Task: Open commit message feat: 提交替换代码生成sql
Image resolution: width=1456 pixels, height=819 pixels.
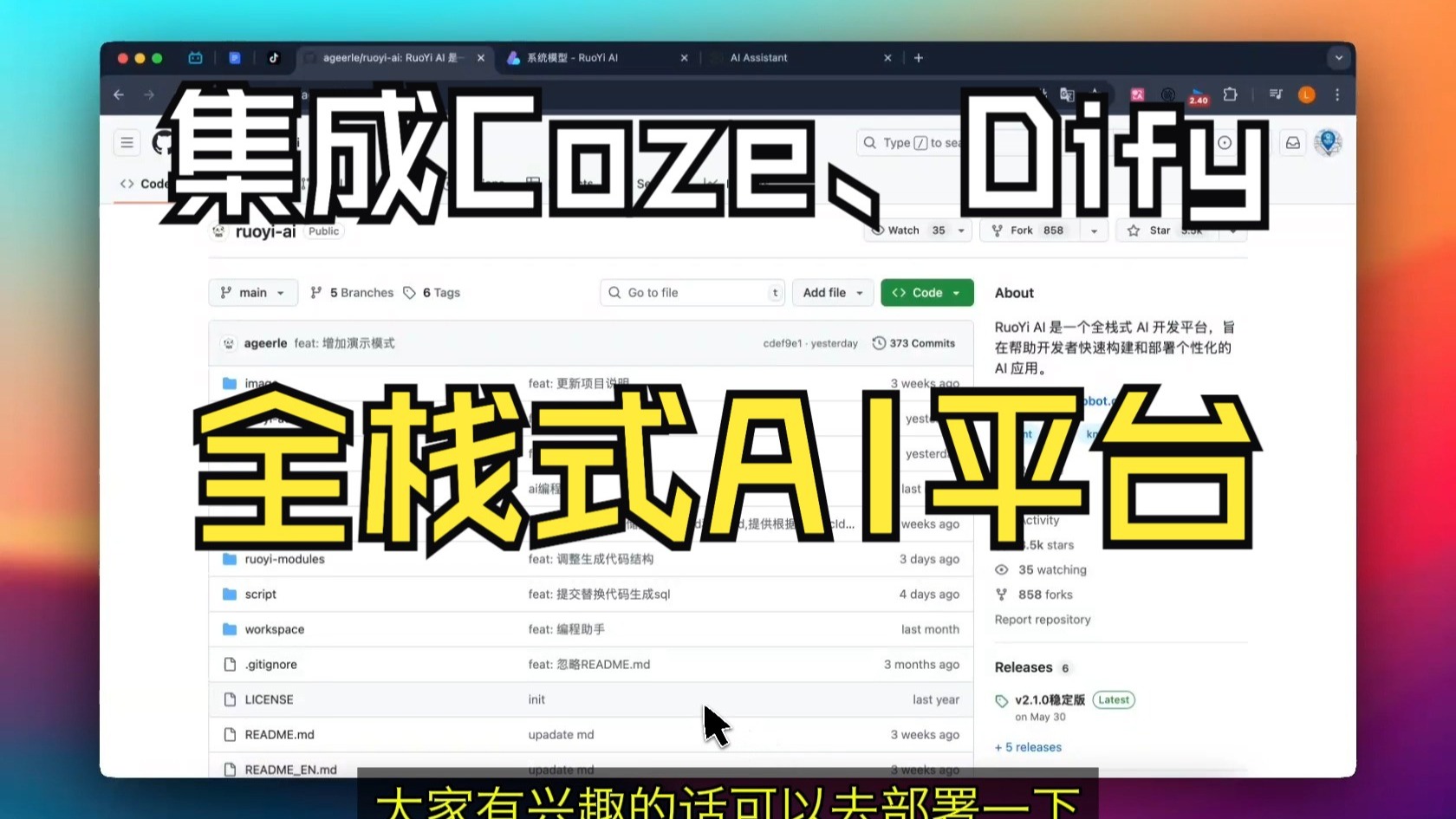Action: [x=600, y=594]
